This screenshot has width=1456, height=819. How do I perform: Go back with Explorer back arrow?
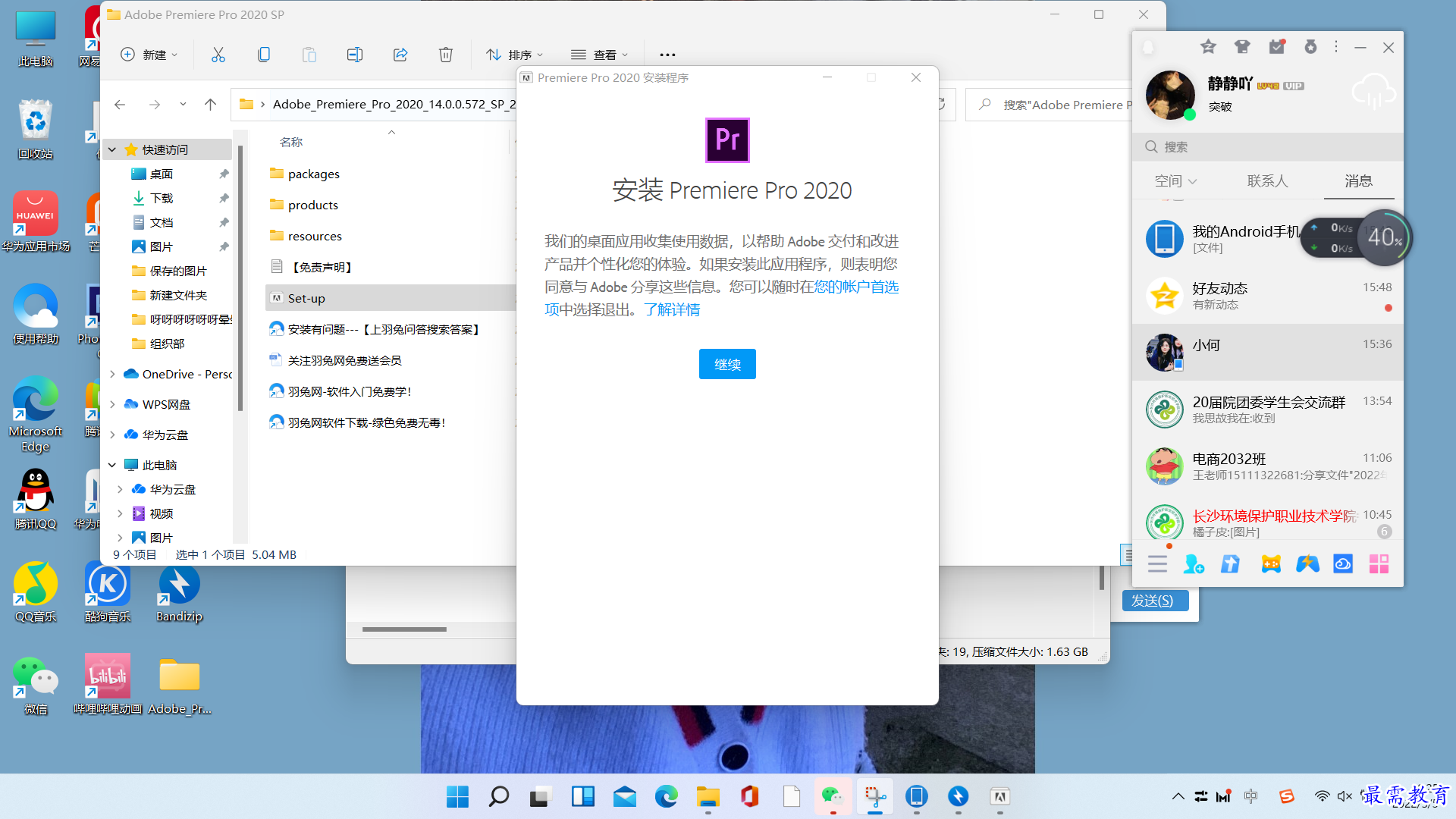120,105
